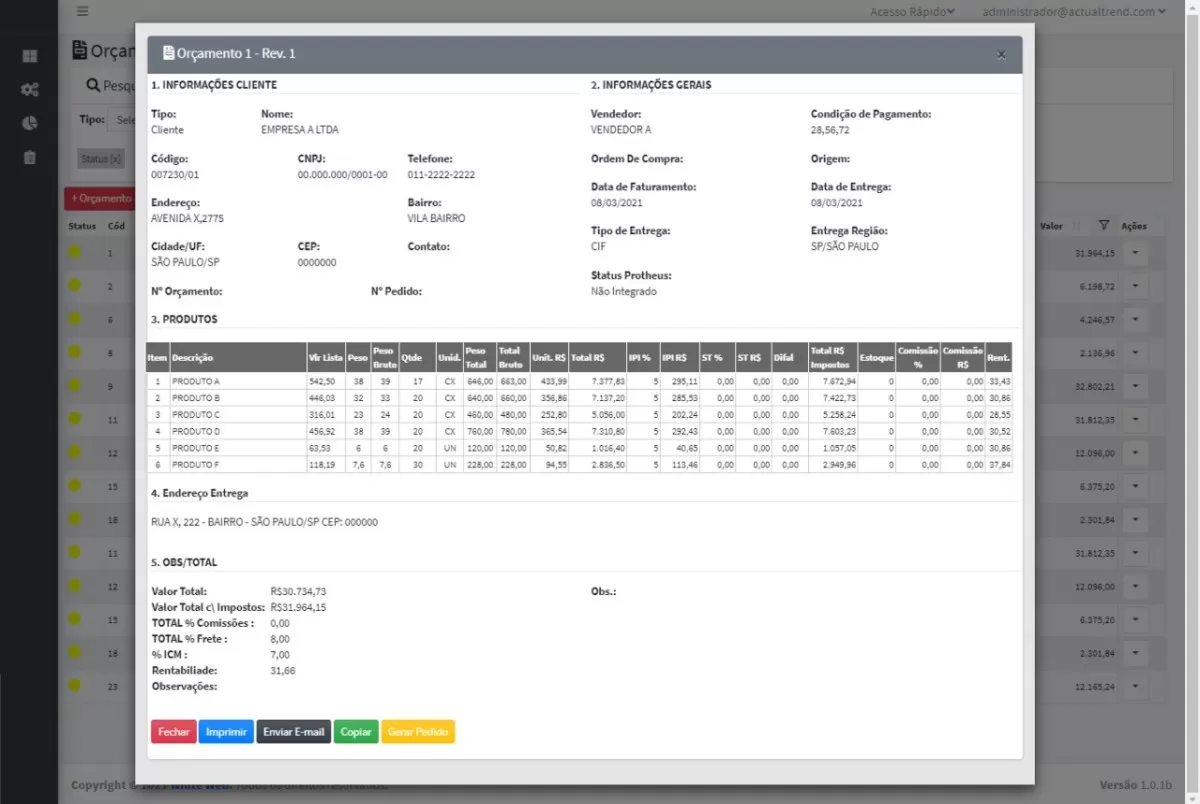
Task: Click the Rent. column header
Action: 998,357
